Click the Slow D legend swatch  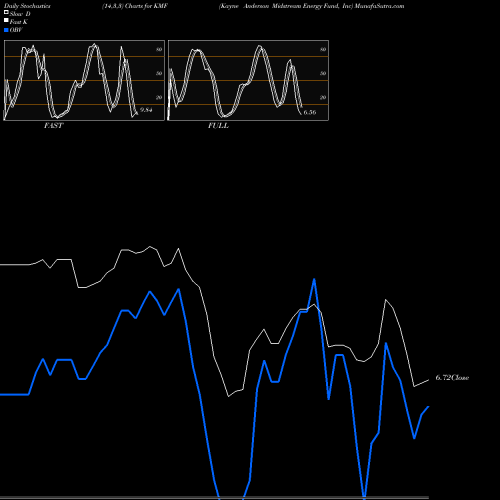[x=6, y=13]
